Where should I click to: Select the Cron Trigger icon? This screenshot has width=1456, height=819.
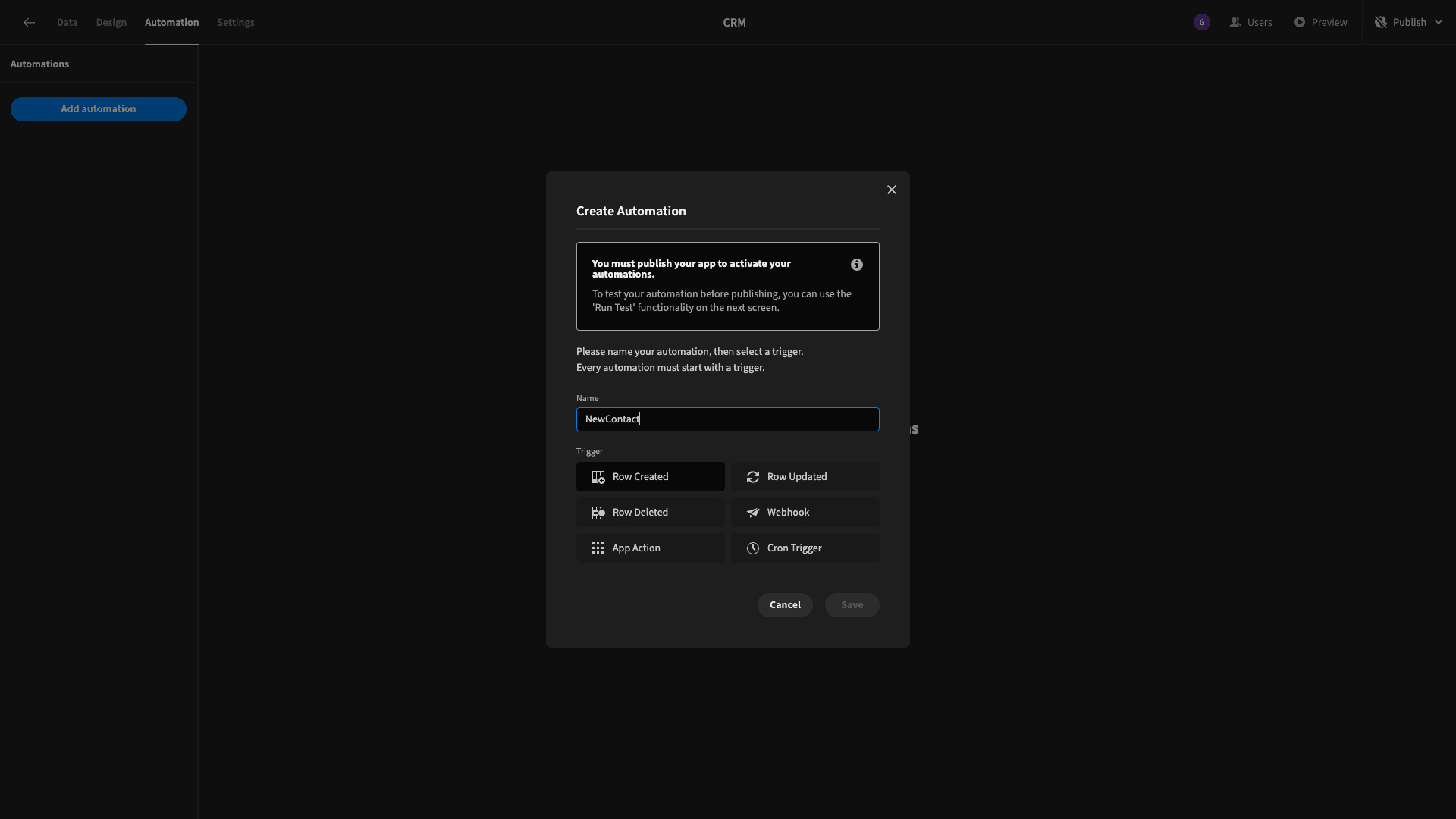tap(752, 548)
